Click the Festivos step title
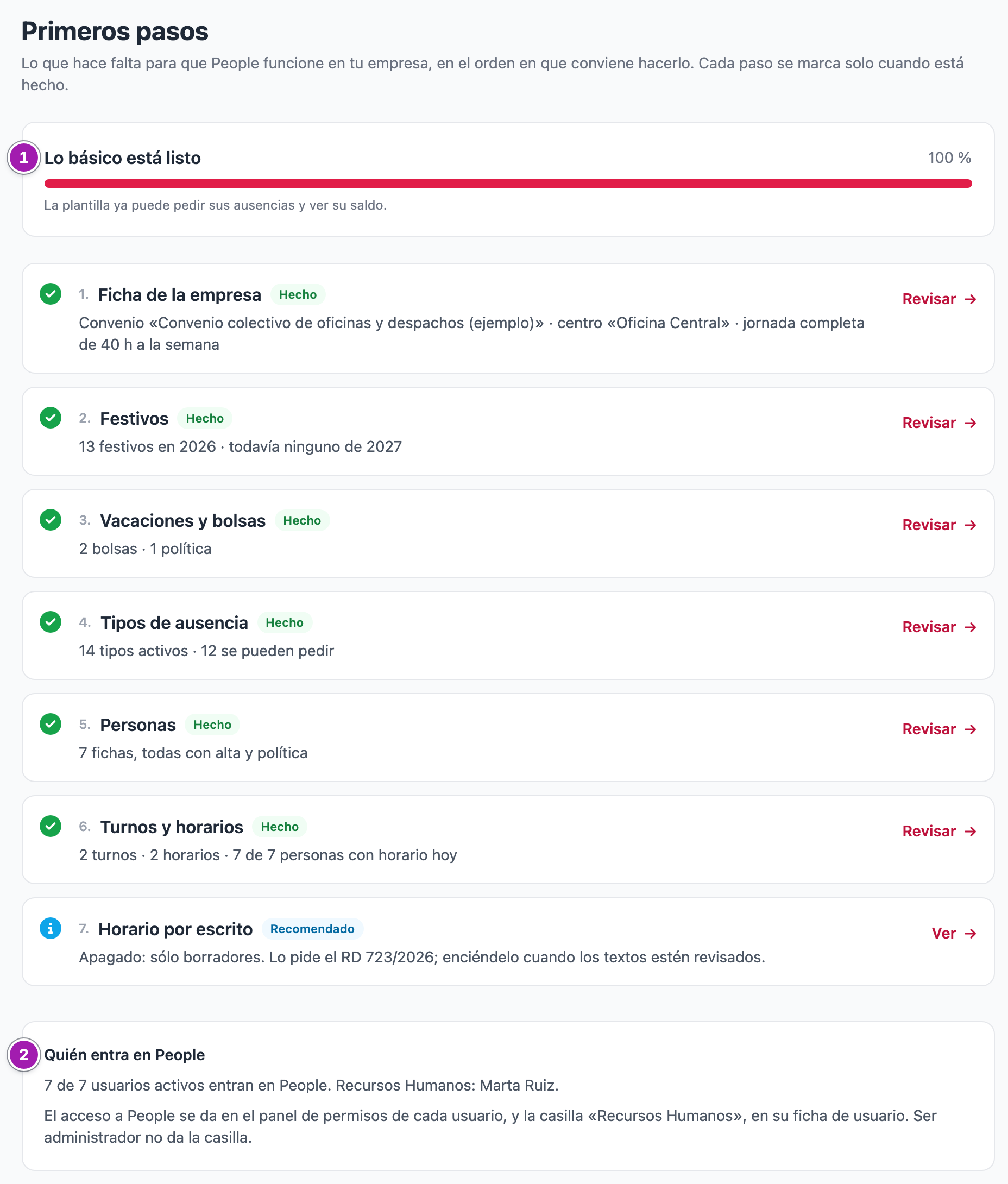 click(134, 419)
